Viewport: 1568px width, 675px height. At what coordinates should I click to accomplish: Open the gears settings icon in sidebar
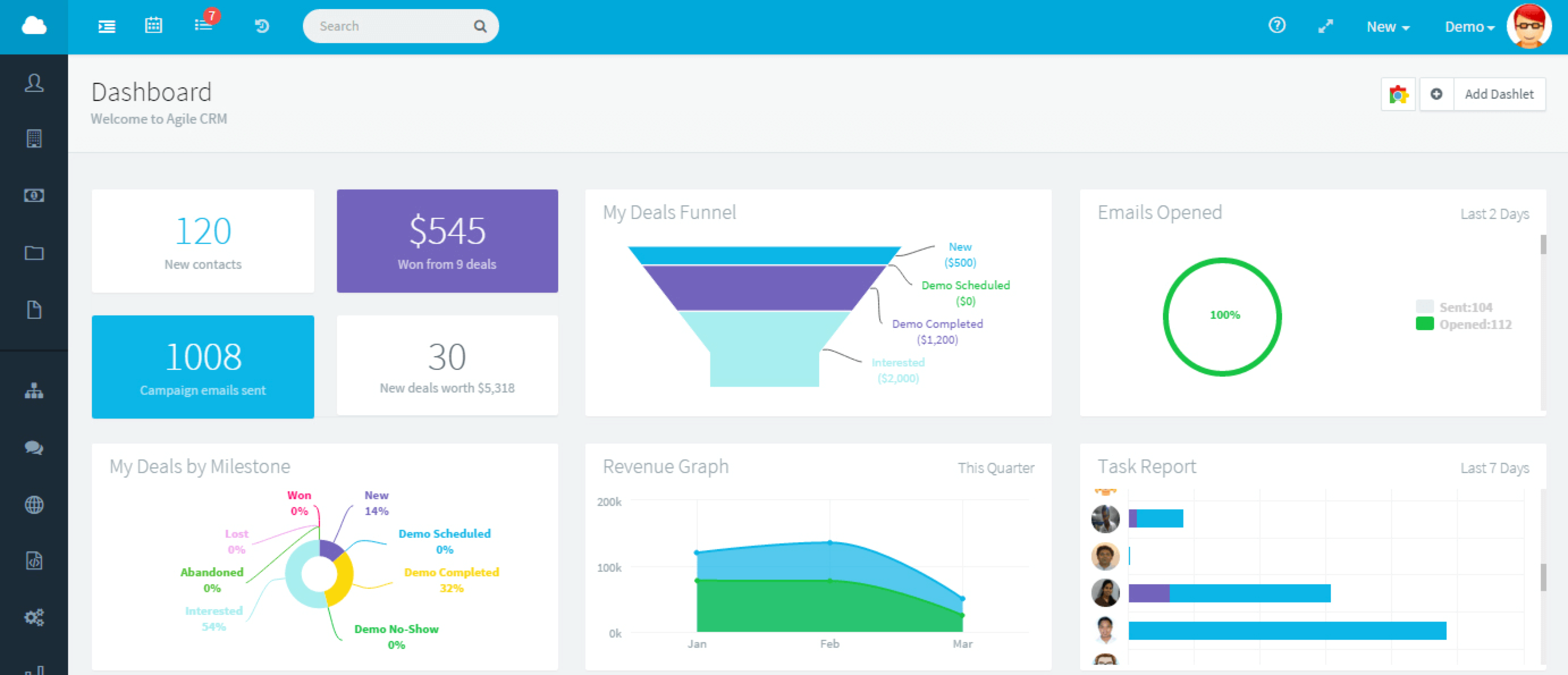pyautogui.click(x=34, y=617)
